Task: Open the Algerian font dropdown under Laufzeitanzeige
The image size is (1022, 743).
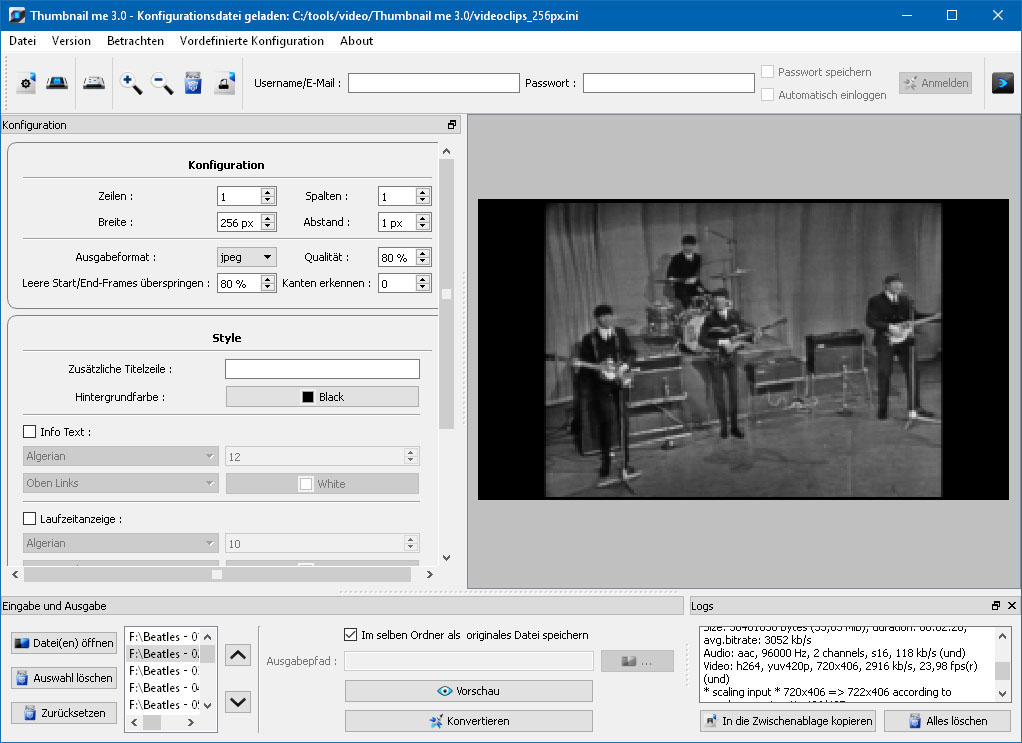Action: [121, 543]
